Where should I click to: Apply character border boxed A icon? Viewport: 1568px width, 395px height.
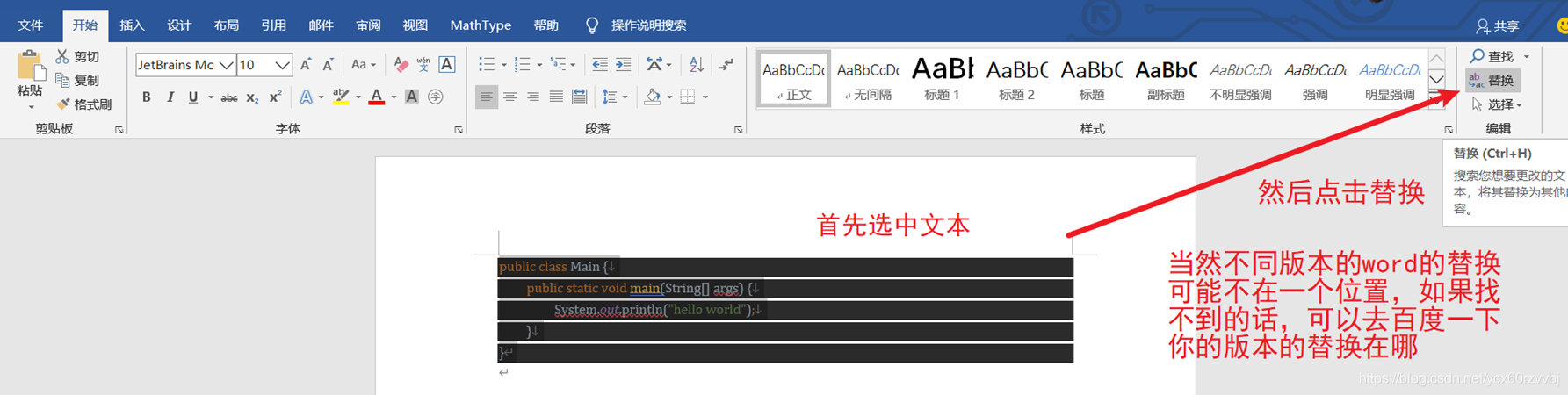tap(447, 64)
